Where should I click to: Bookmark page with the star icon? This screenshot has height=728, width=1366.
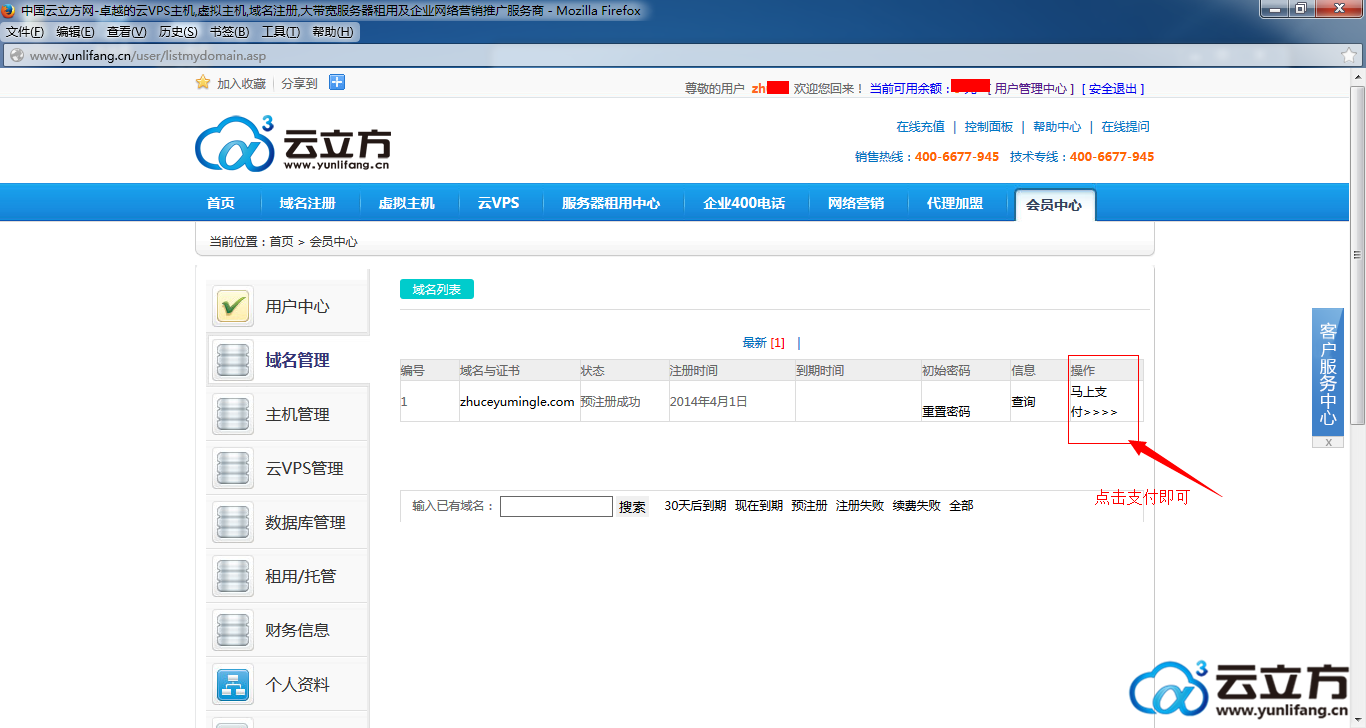click(1349, 56)
